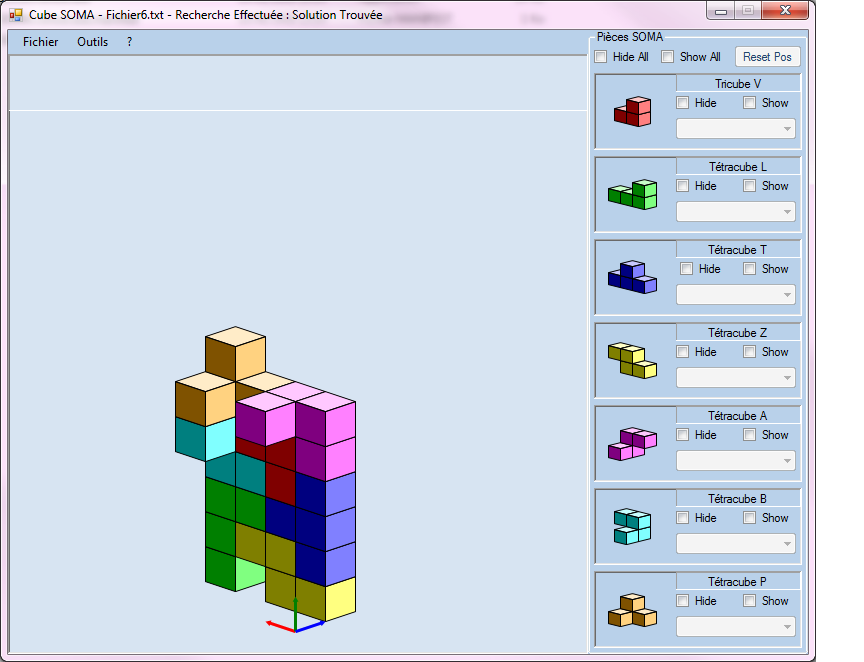Click the green Tétracube L piece icon
Image resolution: width=864 pixels, height=662 pixels.
[x=632, y=194]
